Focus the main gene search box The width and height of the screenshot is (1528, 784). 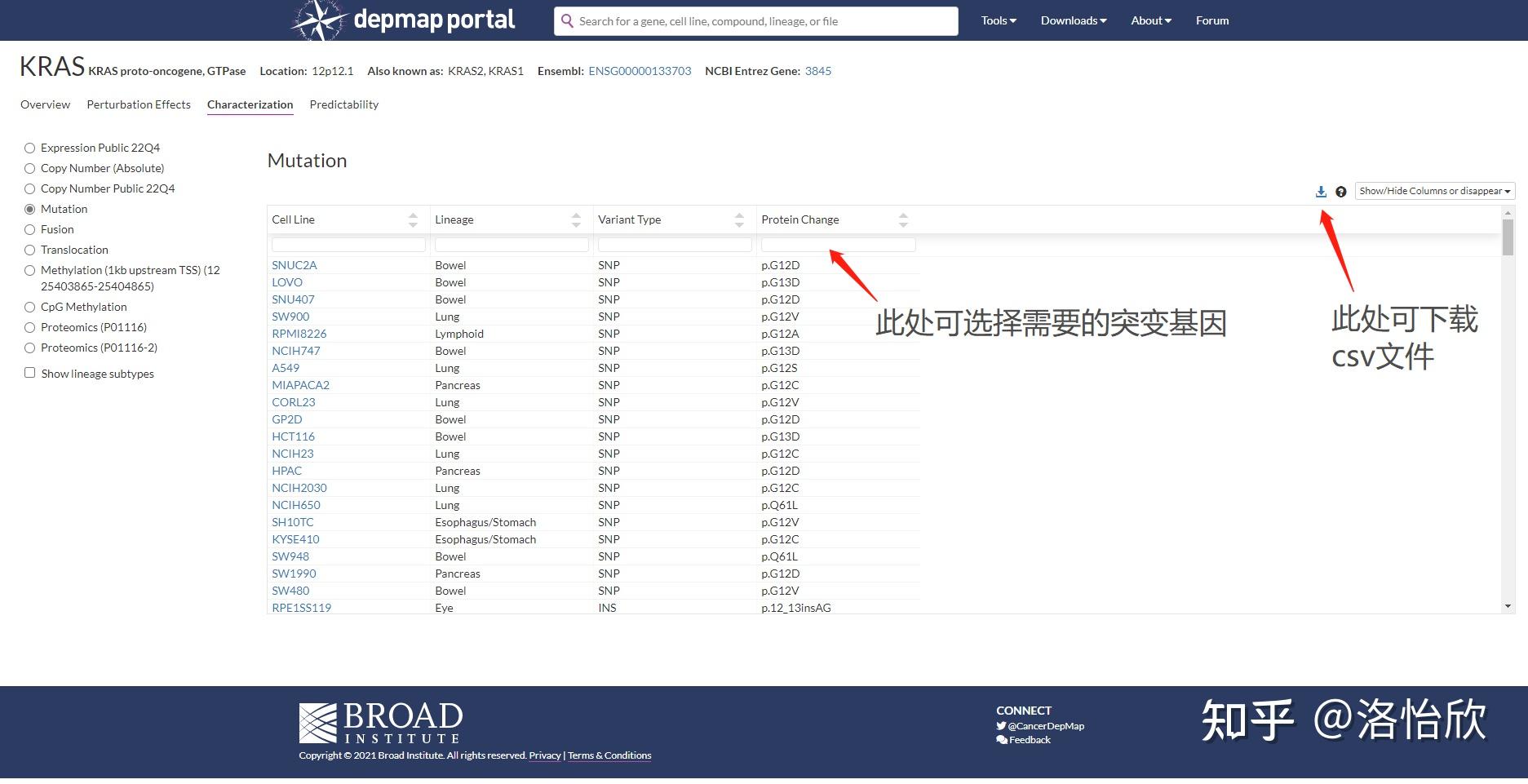pyautogui.click(x=755, y=21)
